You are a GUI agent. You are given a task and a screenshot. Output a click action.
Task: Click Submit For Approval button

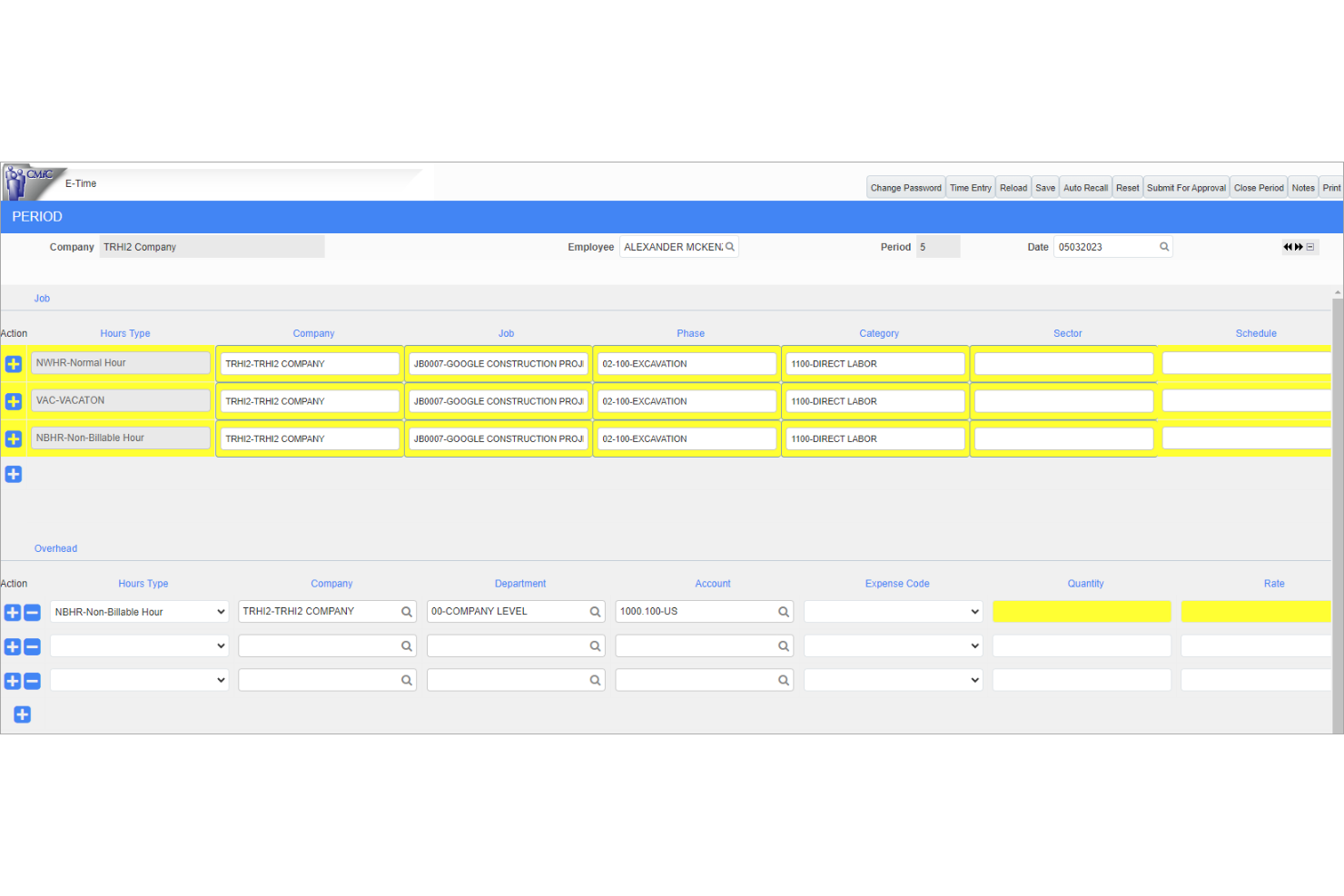tap(1186, 188)
